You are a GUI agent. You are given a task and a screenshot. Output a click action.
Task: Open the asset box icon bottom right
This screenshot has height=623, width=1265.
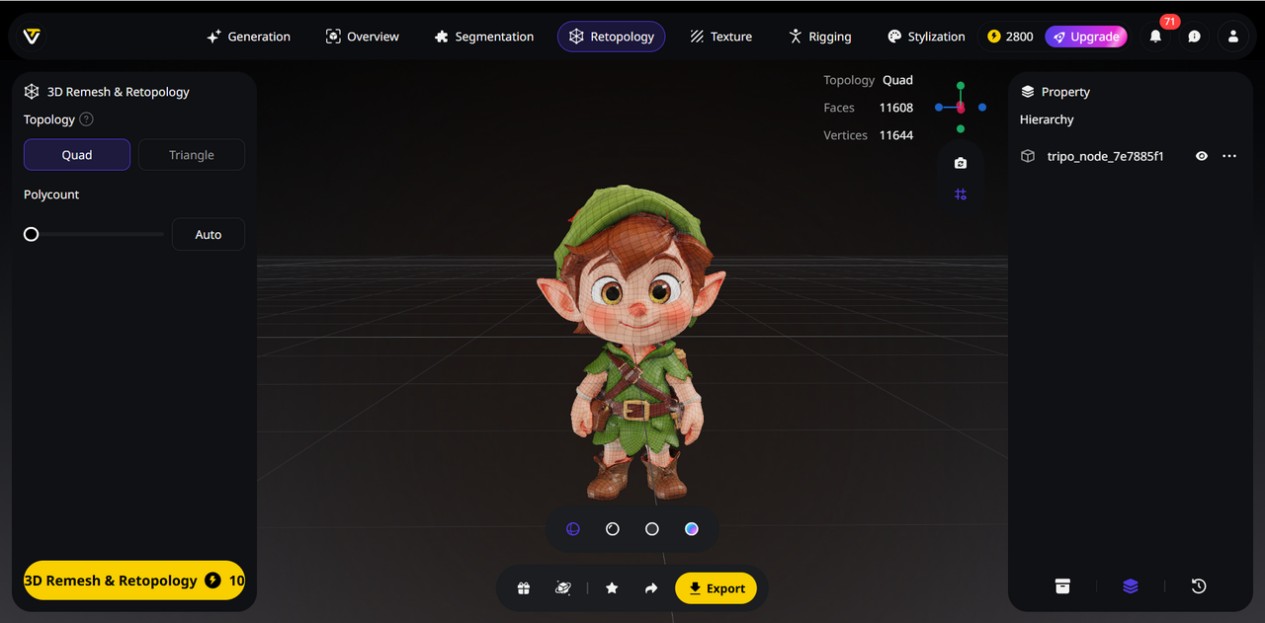(1062, 586)
